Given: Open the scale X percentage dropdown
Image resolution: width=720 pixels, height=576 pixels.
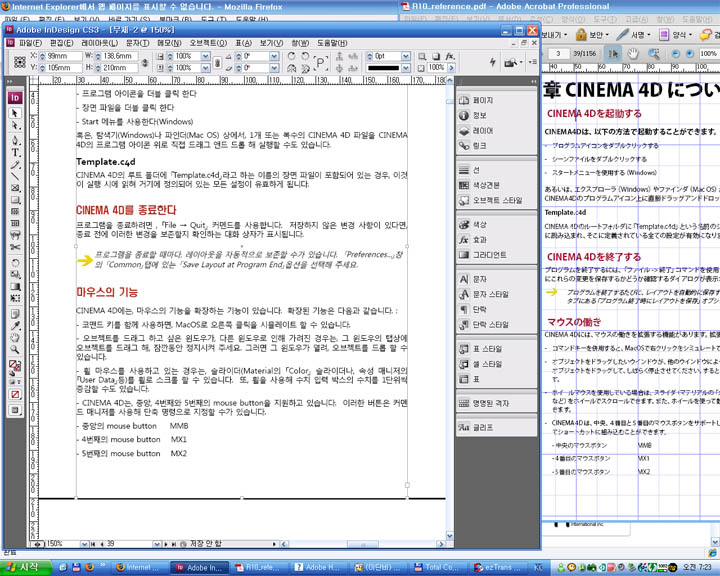Looking at the screenshot, I should (206, 56).
